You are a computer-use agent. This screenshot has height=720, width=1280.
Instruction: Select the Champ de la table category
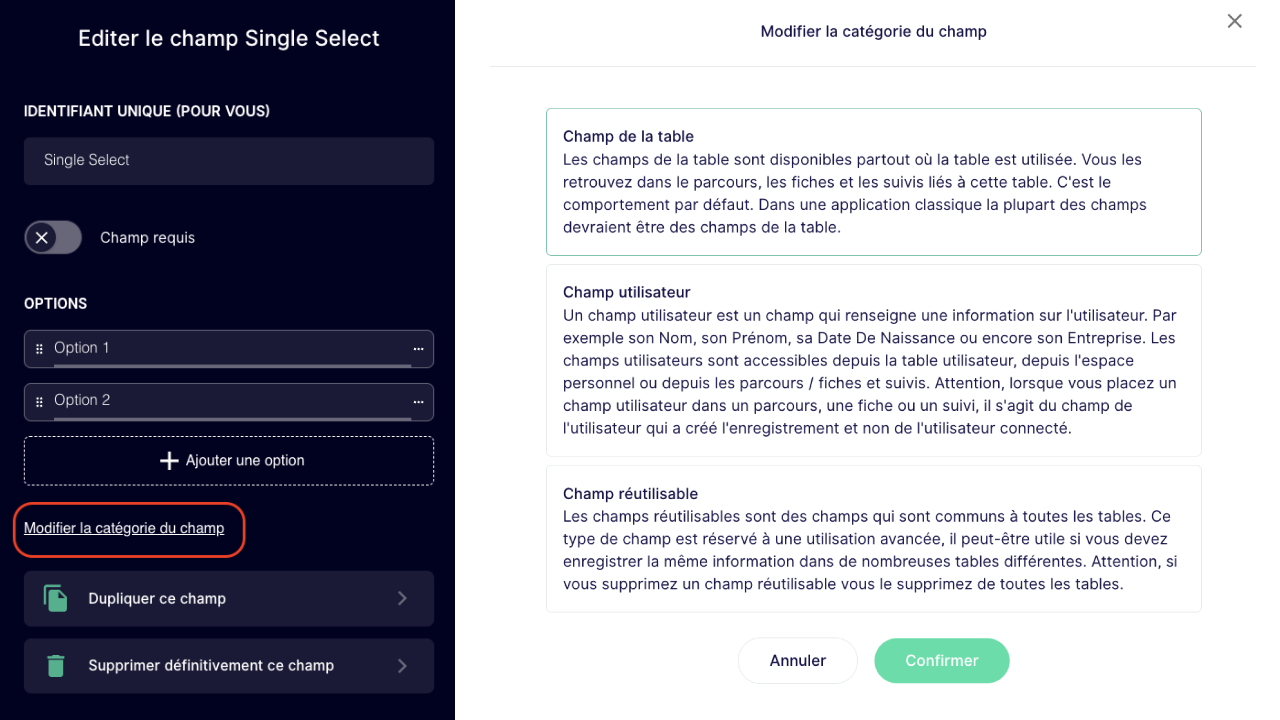(x=874, y=182)
